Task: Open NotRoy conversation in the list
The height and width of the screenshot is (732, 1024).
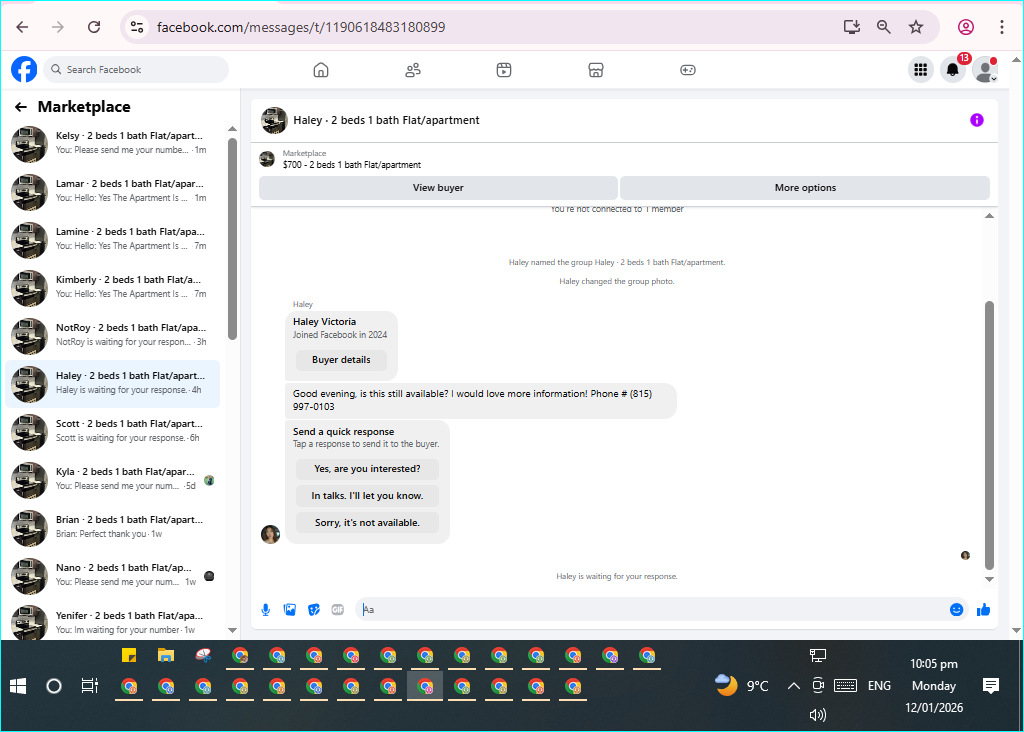Action: 112,335
